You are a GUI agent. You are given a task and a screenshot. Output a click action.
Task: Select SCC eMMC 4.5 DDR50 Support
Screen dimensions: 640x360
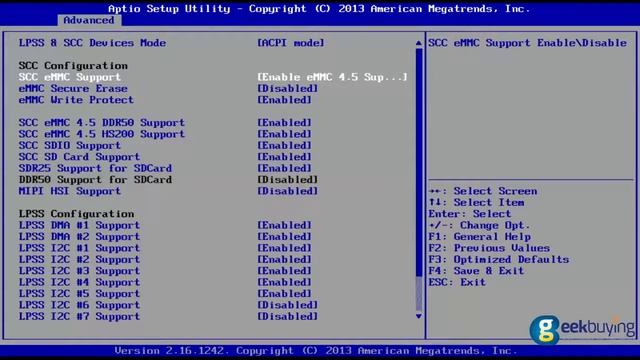[x=102, y=123]
